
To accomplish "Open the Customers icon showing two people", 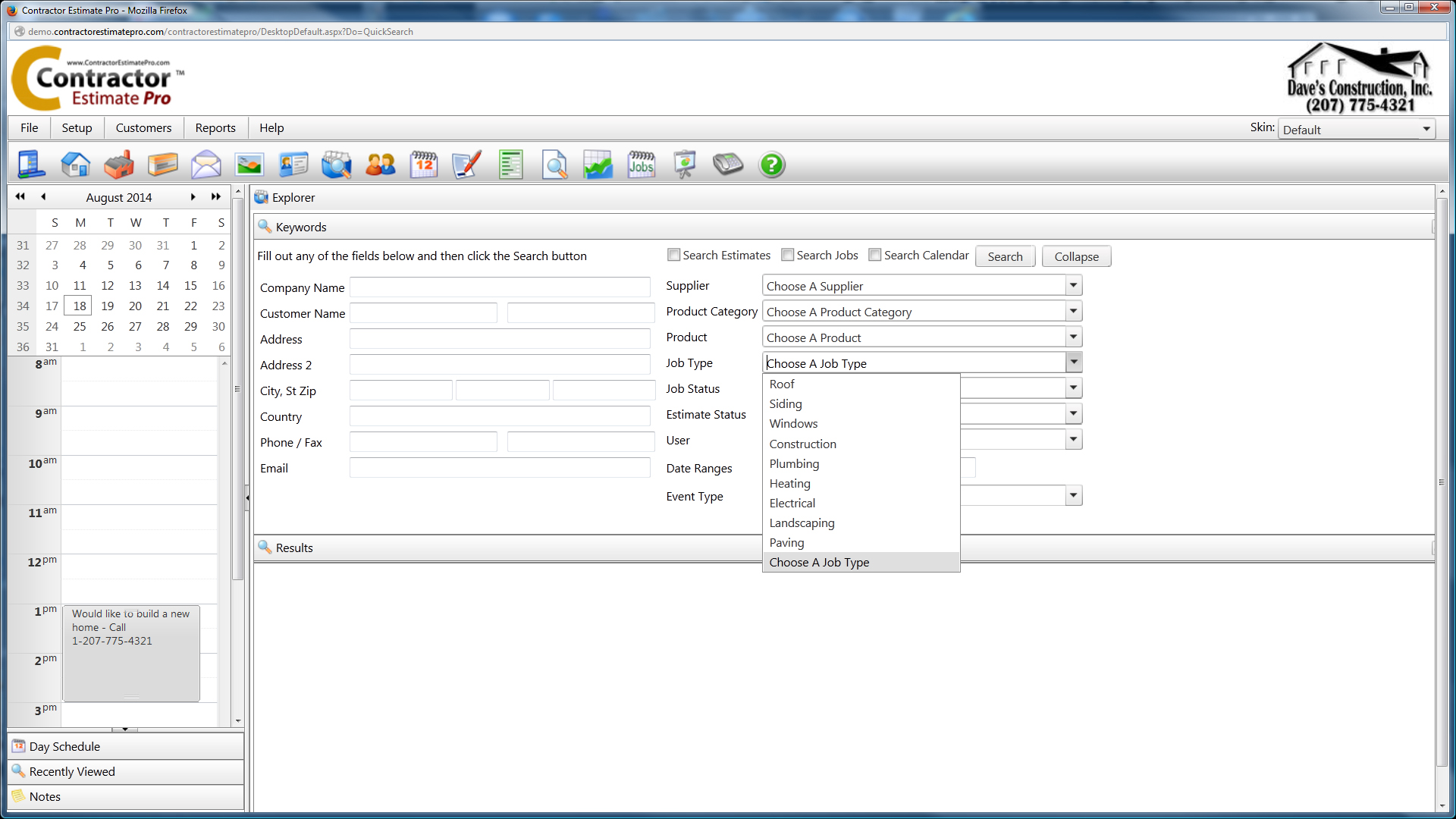I will [380, 164].
